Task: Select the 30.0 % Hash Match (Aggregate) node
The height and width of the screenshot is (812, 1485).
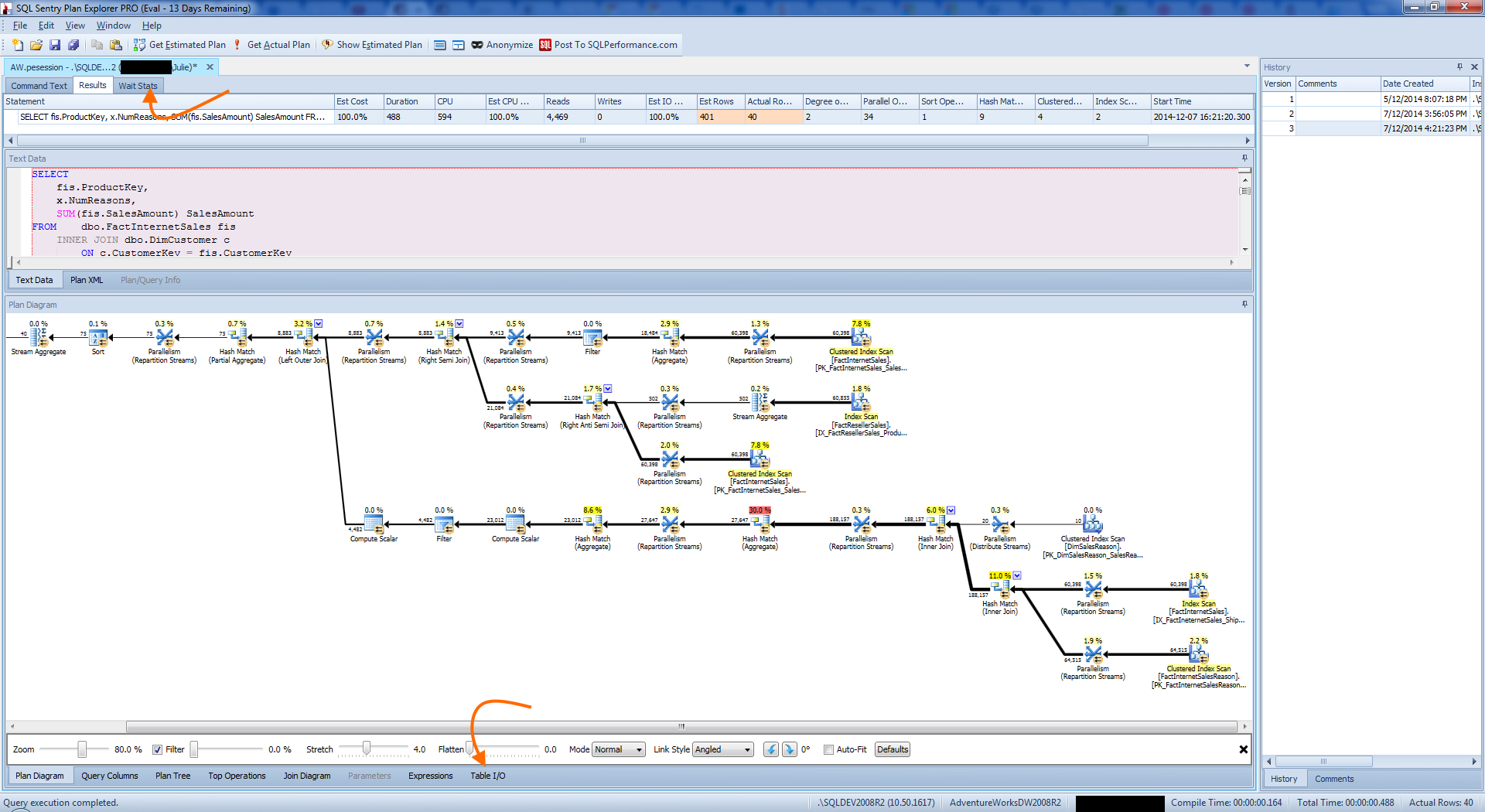Action: [760, 527]
